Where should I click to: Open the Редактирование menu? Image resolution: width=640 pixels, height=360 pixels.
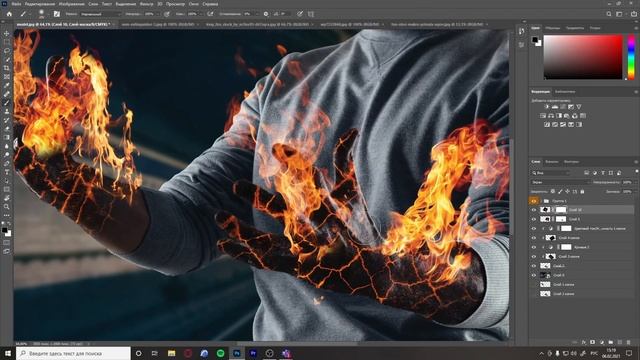pyautogui.click(x=40, y=4)
